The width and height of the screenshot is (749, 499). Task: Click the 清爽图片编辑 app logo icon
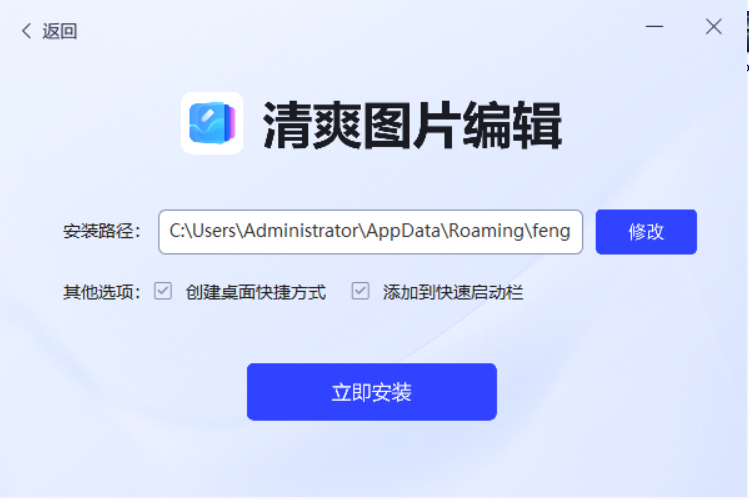click(212, 123)
